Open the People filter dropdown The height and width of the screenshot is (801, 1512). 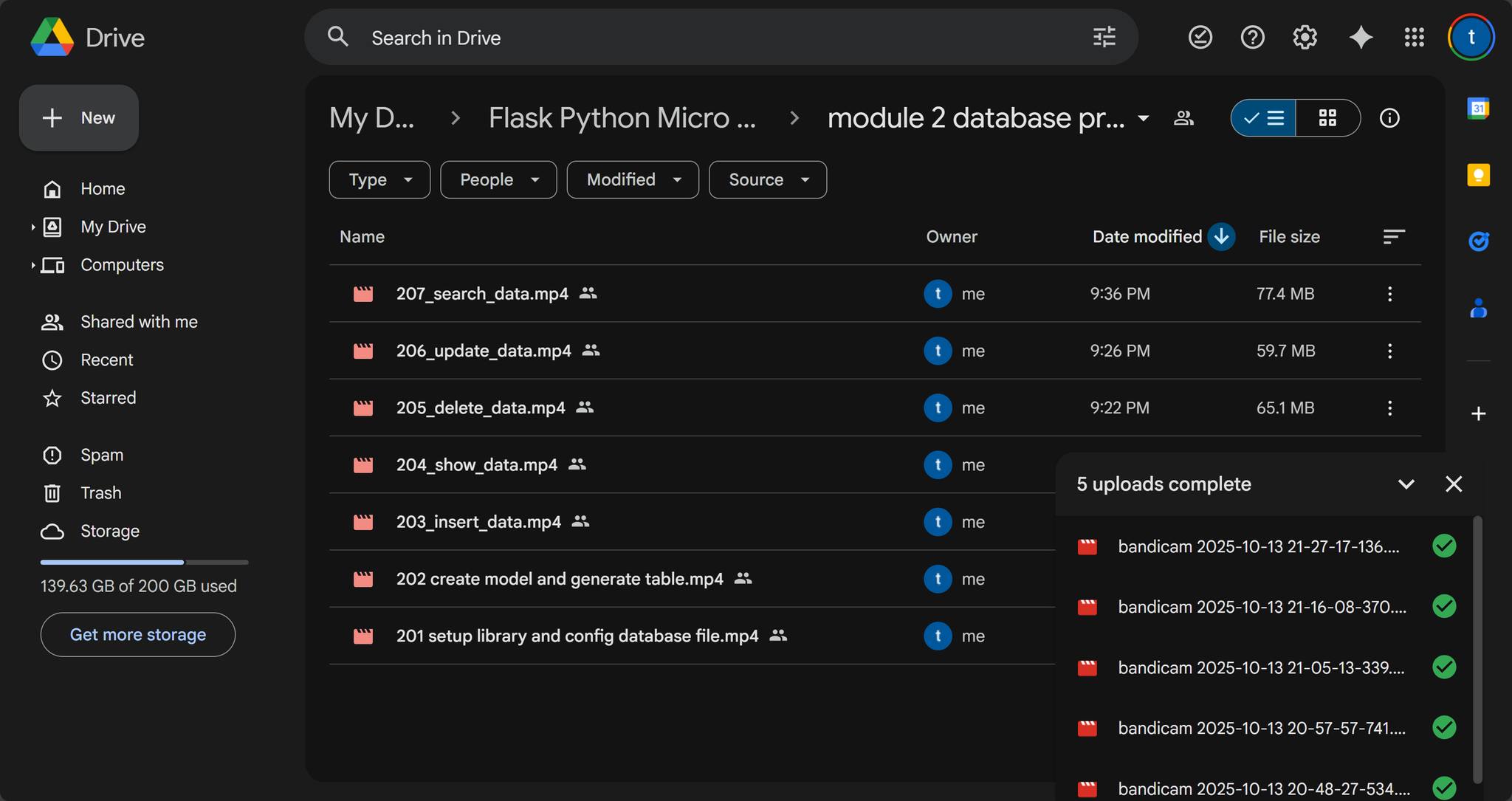[498, 179]
